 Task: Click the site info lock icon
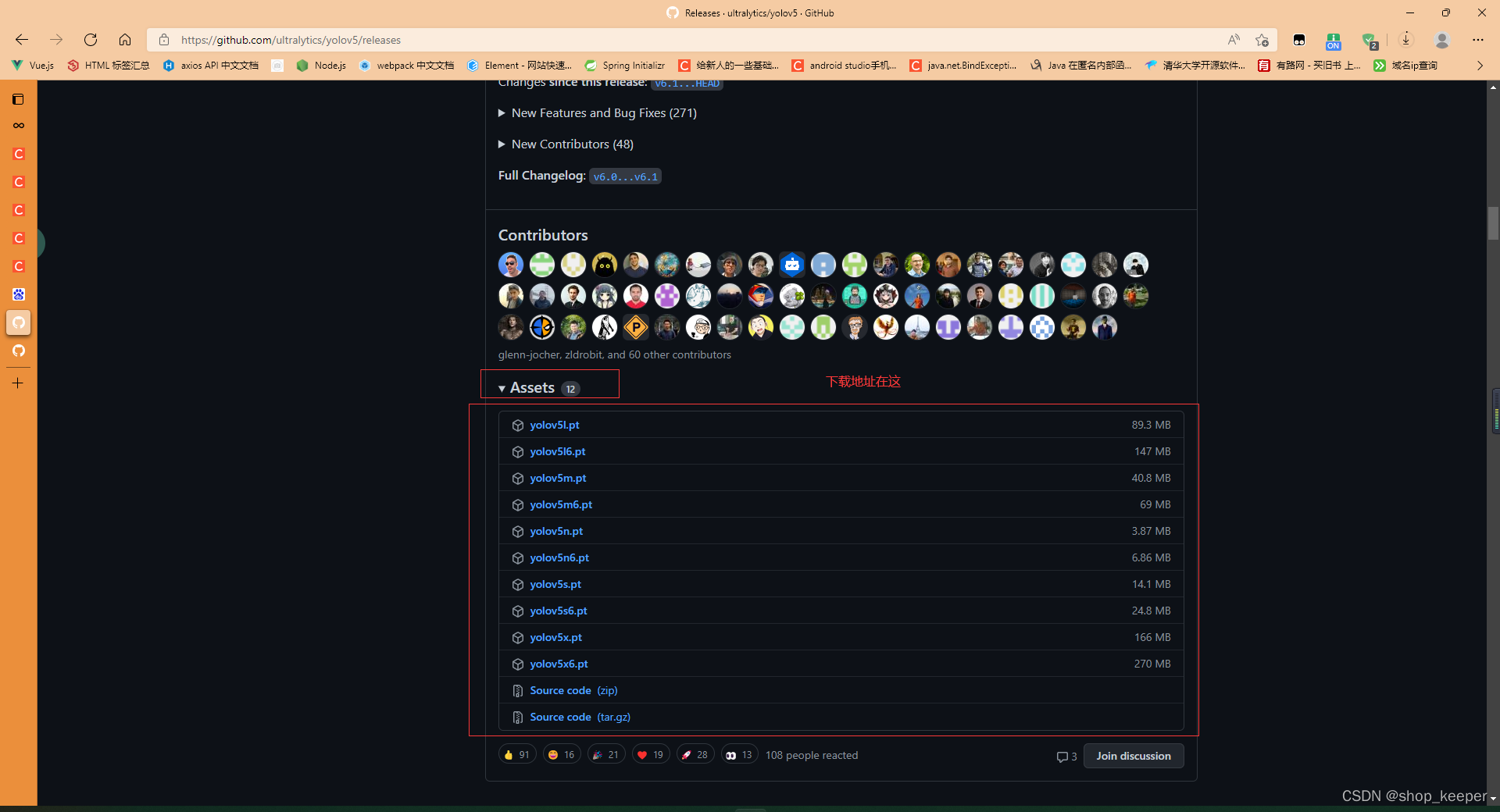click(x=164, y=40)
